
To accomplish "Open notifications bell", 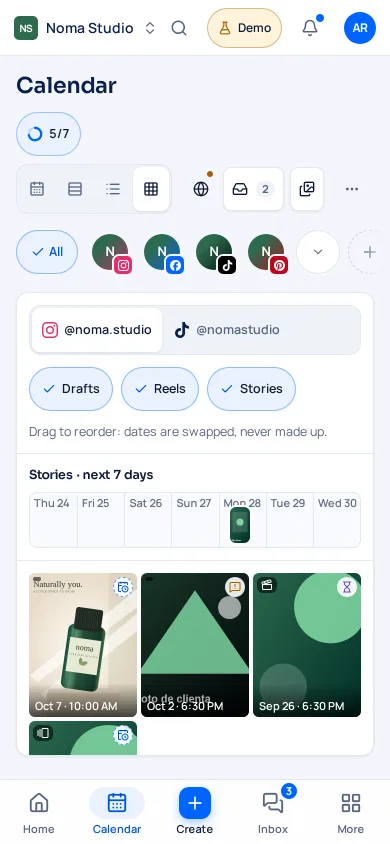I will [x=310, y=28].
